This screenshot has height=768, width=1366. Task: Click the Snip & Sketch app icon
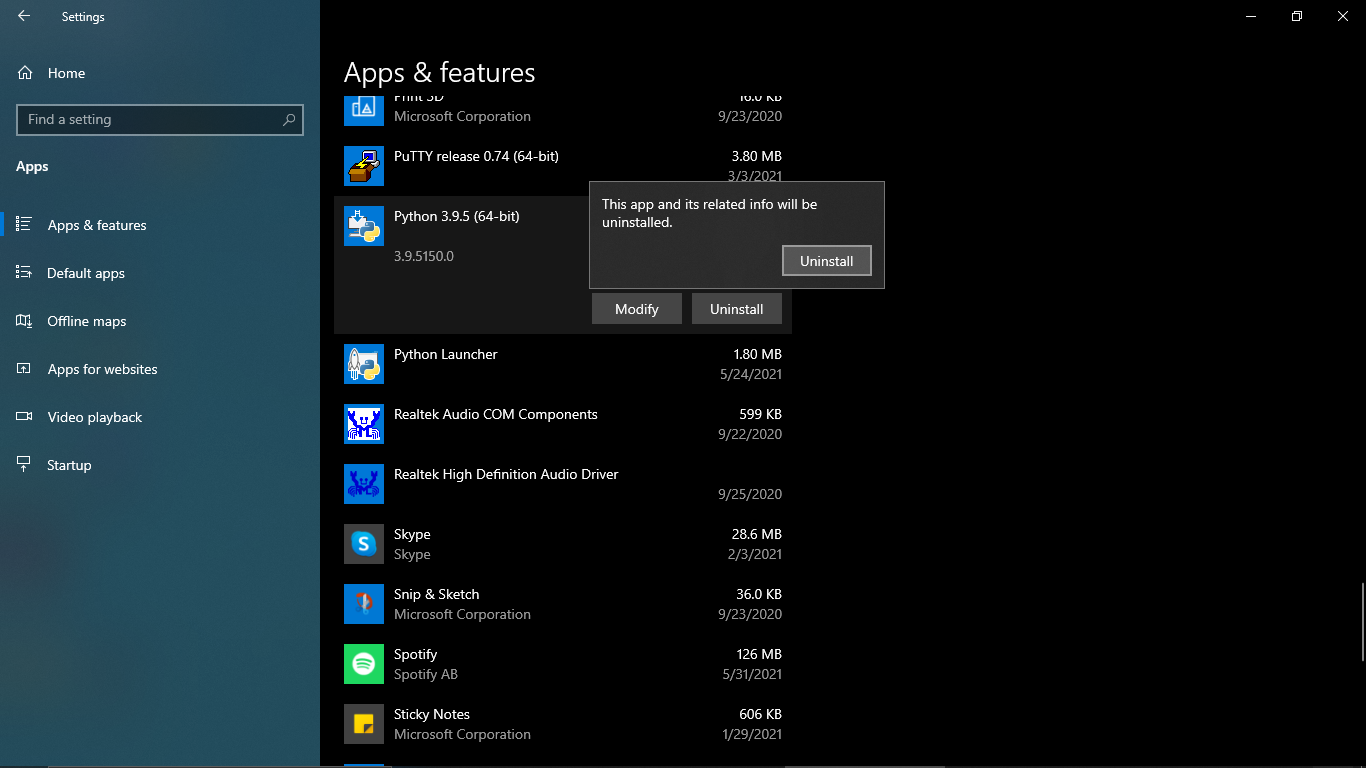[x=363, y=604]
